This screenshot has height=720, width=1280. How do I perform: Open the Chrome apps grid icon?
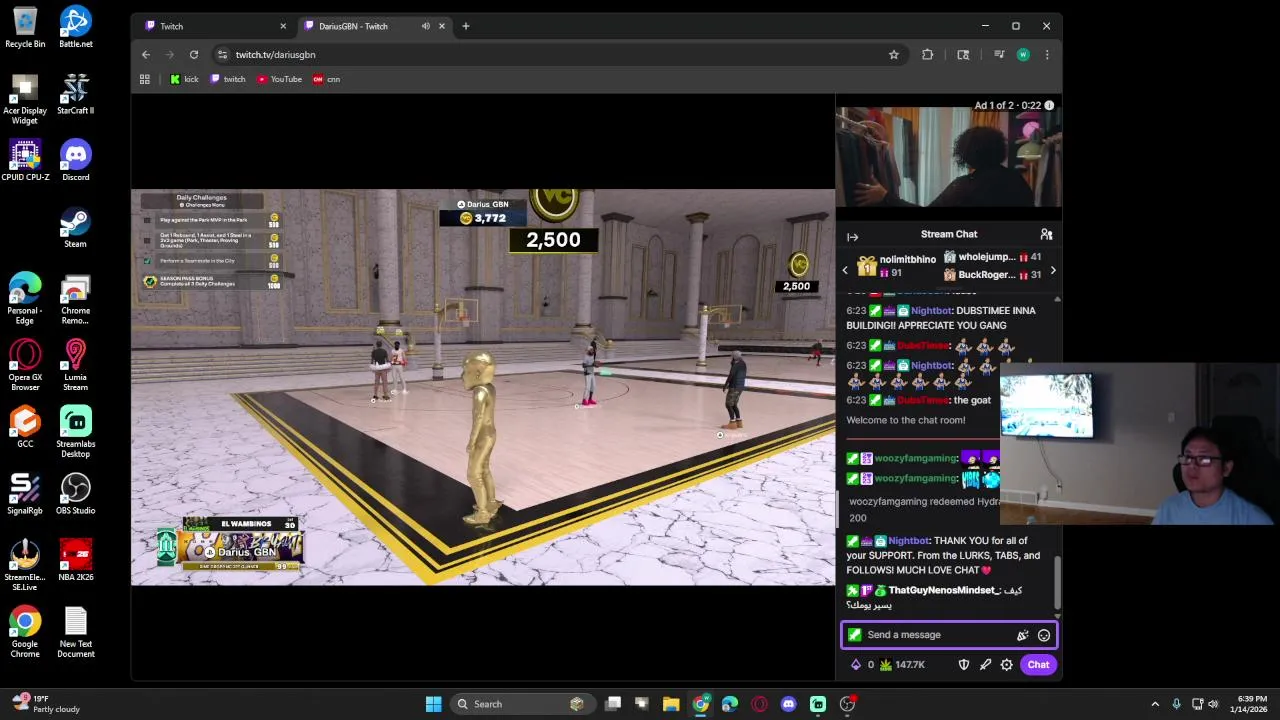click(x=145, y=79)
